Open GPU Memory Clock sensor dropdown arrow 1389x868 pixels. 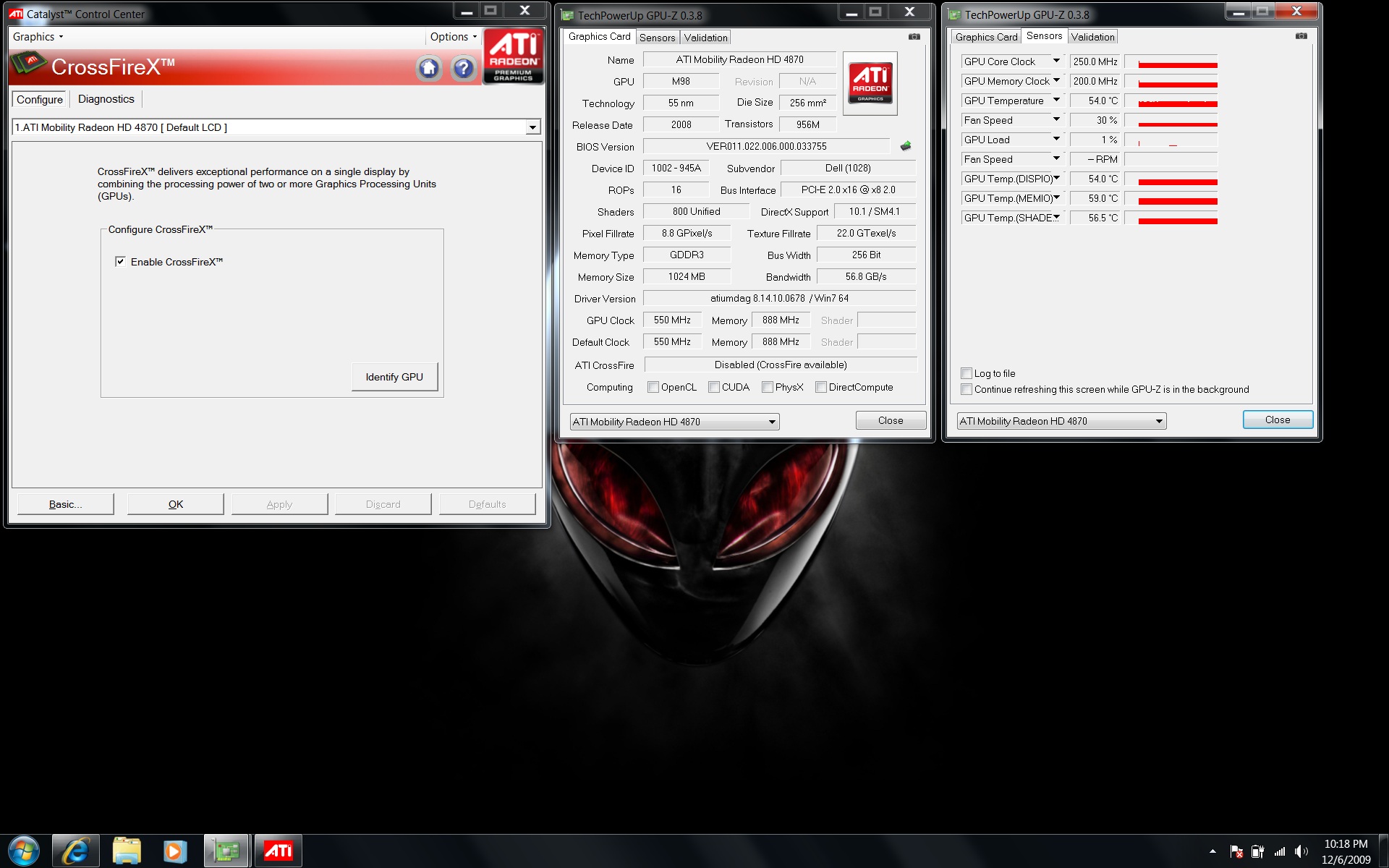[x=1056, y=81]
